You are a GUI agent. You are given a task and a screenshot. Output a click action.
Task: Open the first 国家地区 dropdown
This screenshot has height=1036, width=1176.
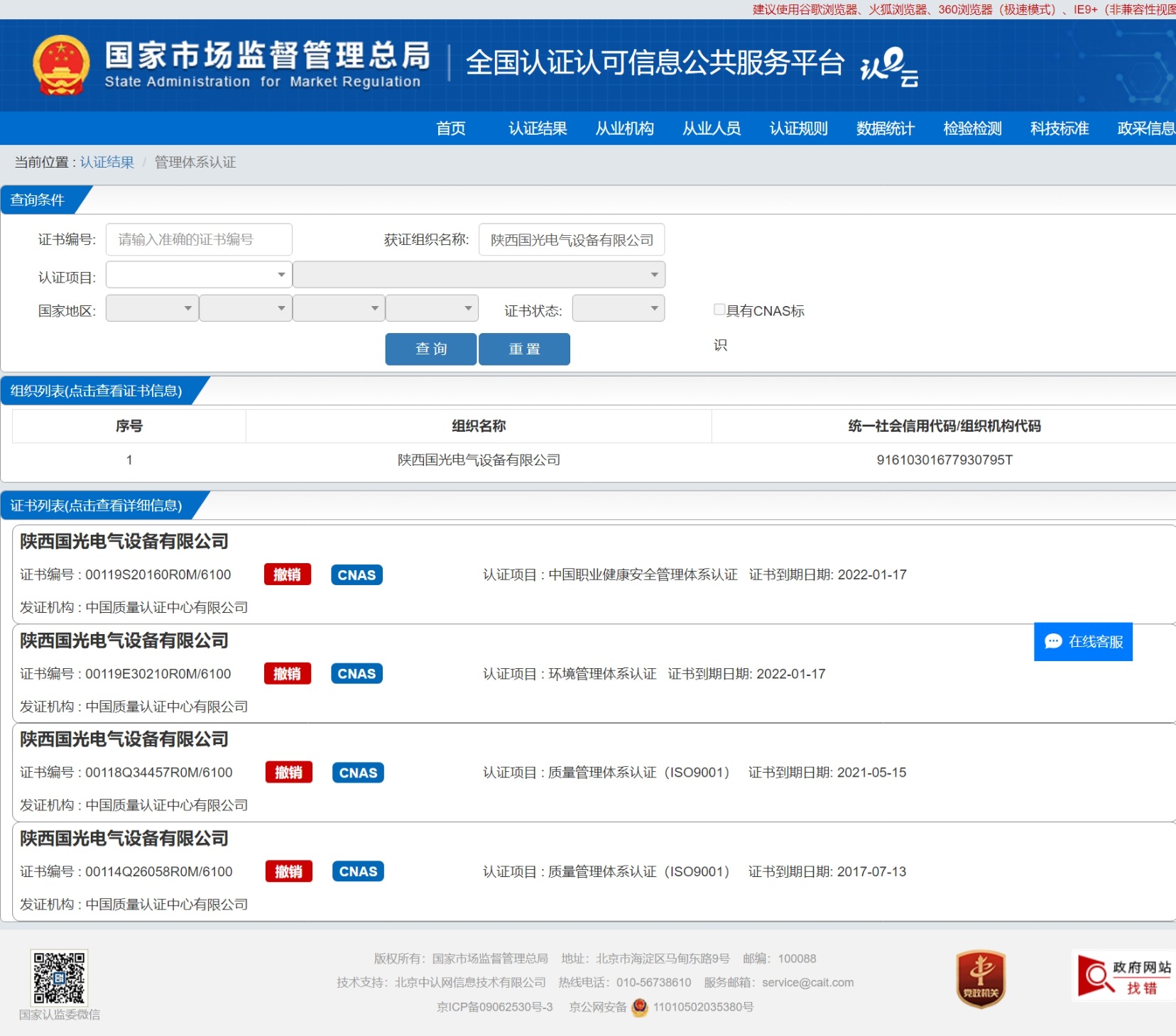click(x=152, y=308)
